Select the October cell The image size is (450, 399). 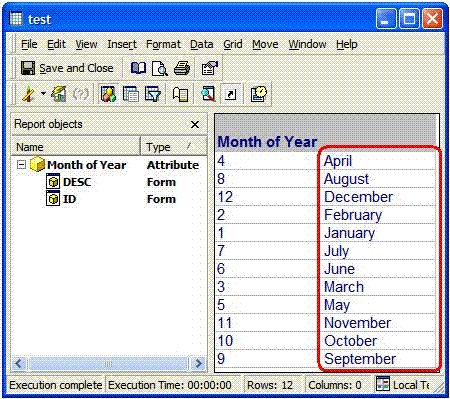380,341
